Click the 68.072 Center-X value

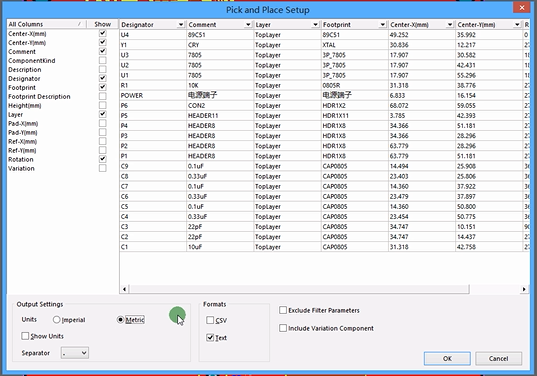[x=422, y=105]
